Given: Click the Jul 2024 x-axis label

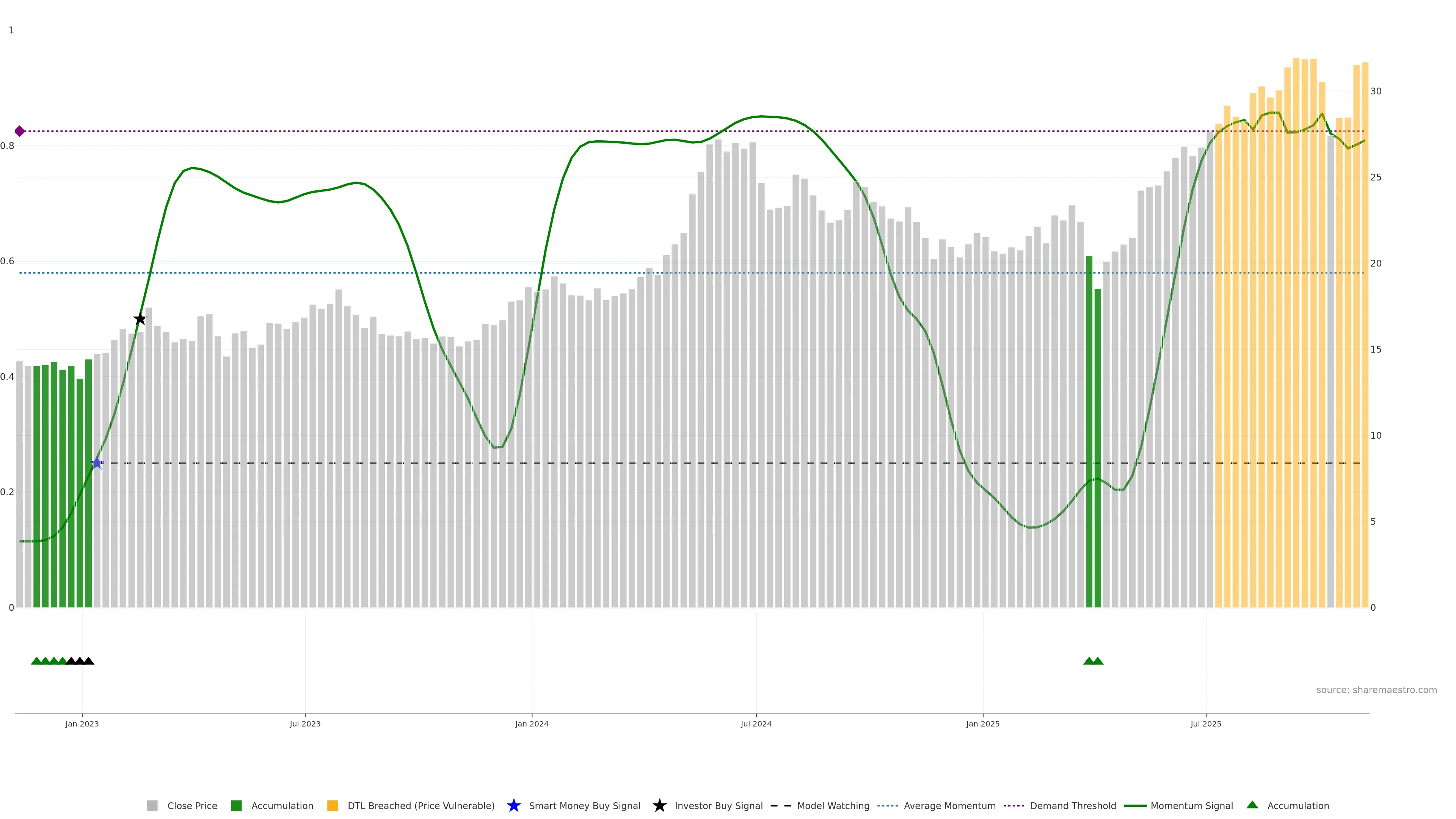Looking at the screenshot, I should tap(756, 723).
